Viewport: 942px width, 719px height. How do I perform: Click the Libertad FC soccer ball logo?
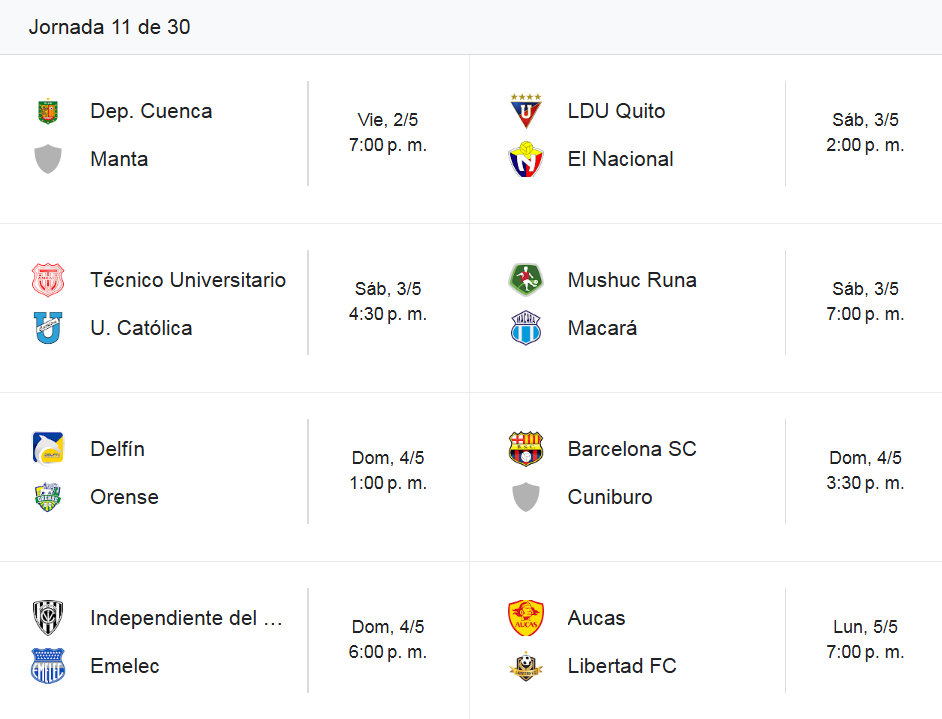tap(526, 666)
